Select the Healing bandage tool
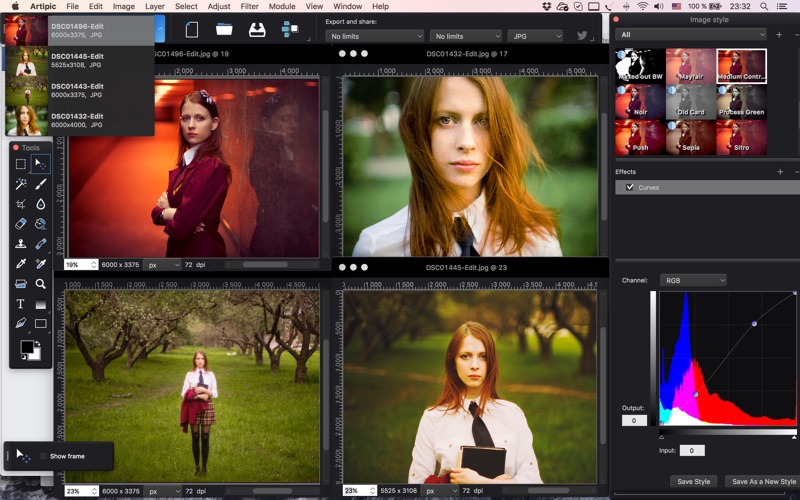This screenshot has height=500, width=800. coord(41,244)
